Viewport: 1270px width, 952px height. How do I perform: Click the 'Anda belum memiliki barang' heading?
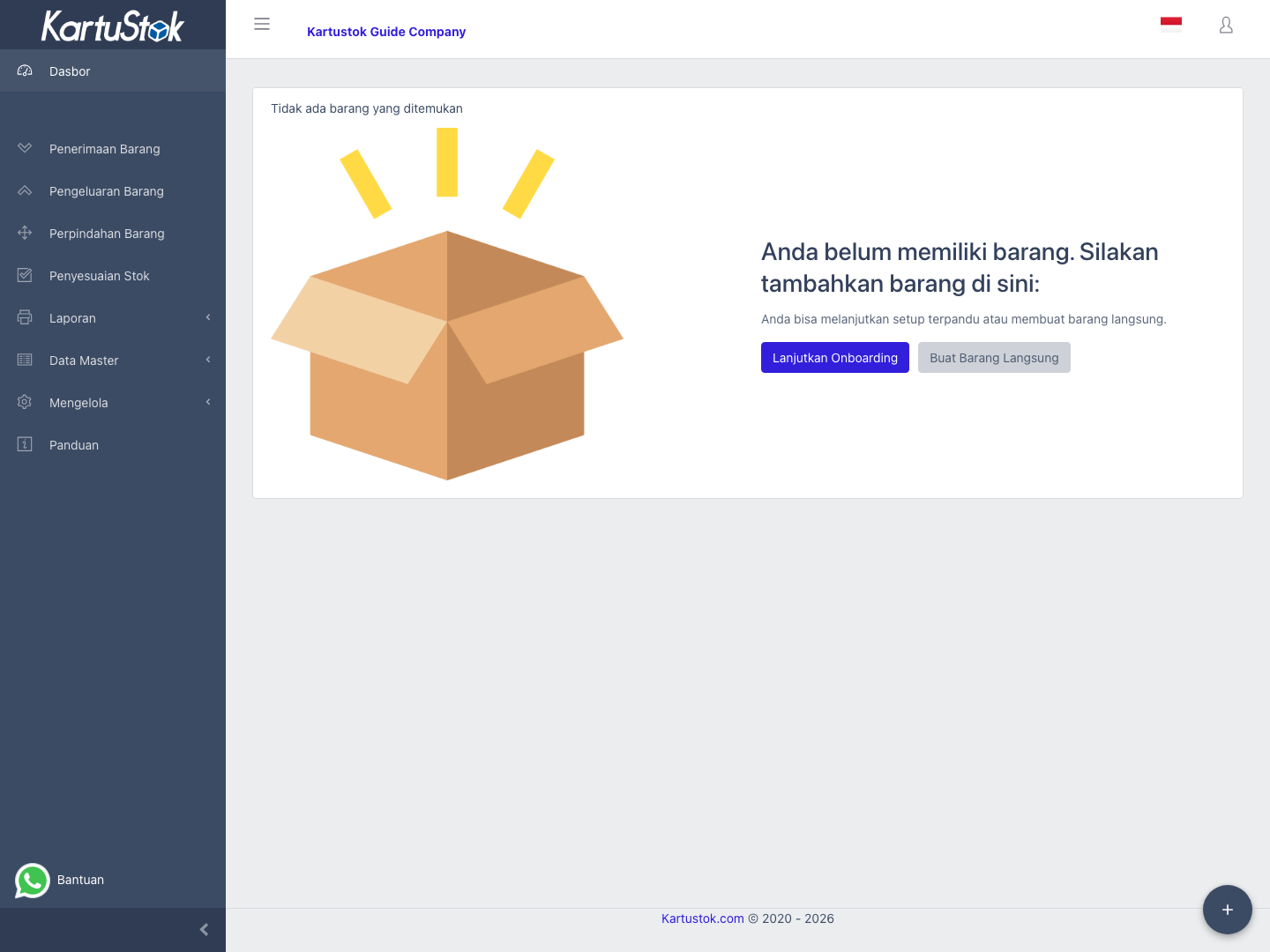point(960,267)
